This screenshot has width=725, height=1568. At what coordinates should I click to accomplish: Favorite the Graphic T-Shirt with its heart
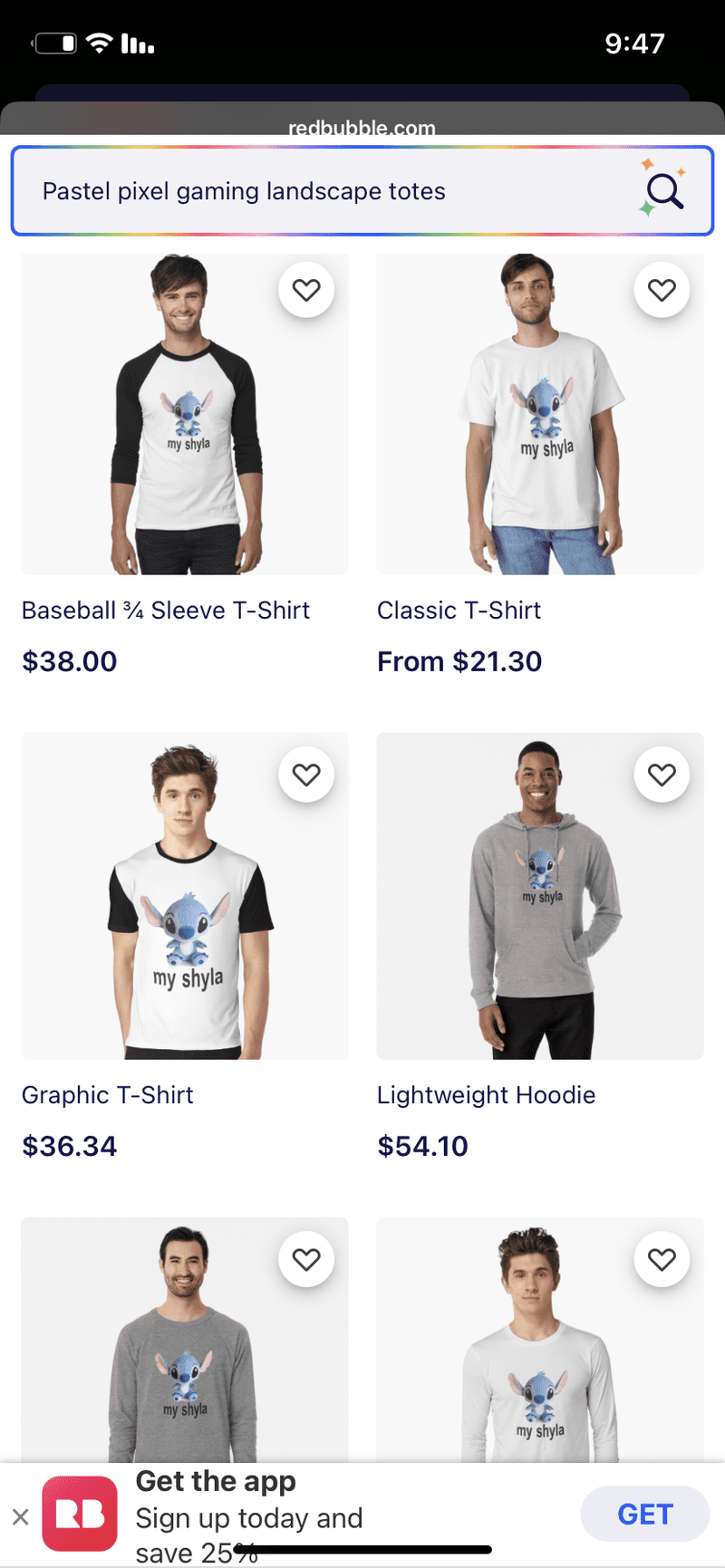coord(306,774)
